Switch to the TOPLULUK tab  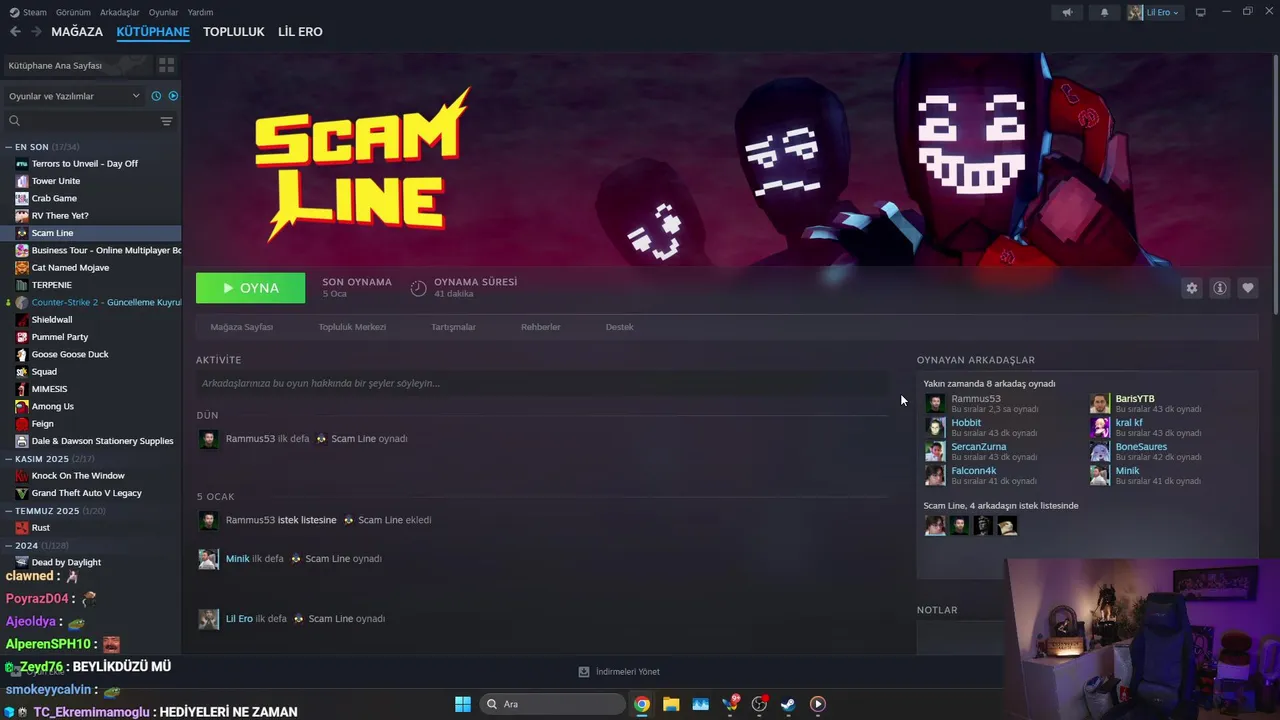[234, 32]
